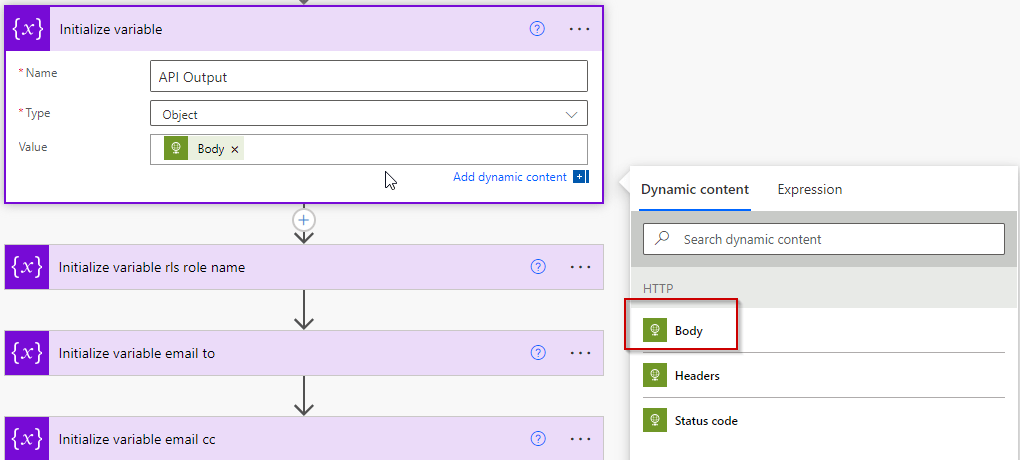The image size is (1020, 460).
Task: Choose Headers from HTTP dynamic content
Action: (696, 376)
